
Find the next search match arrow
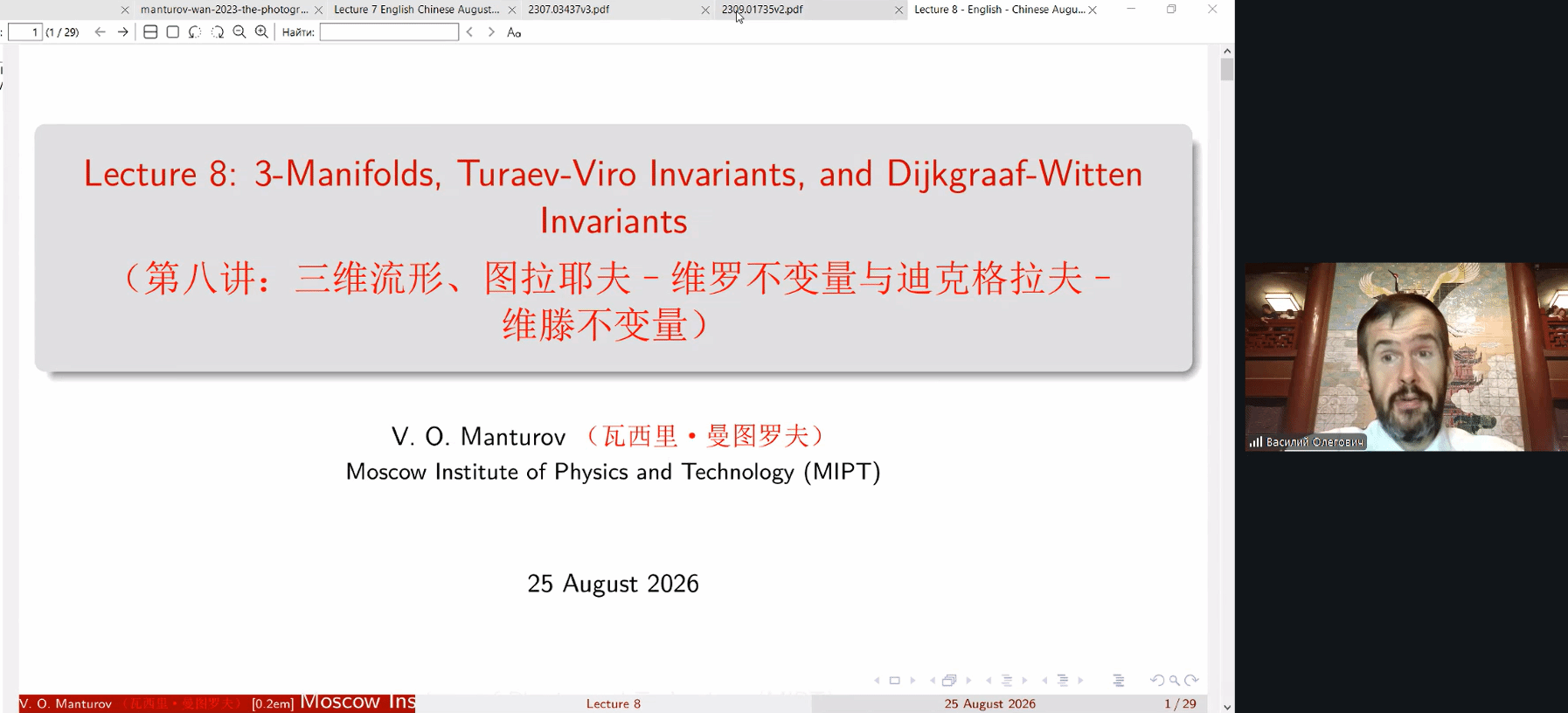click(491, 32)
